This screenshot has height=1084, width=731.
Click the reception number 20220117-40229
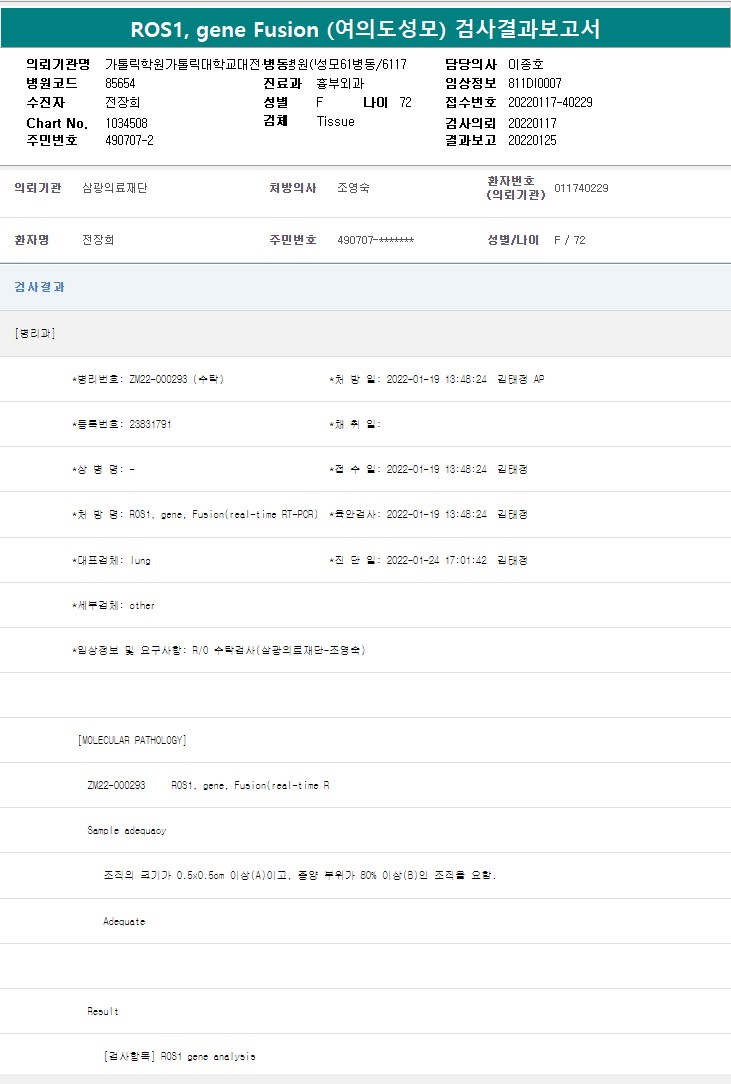pos(550,102)
